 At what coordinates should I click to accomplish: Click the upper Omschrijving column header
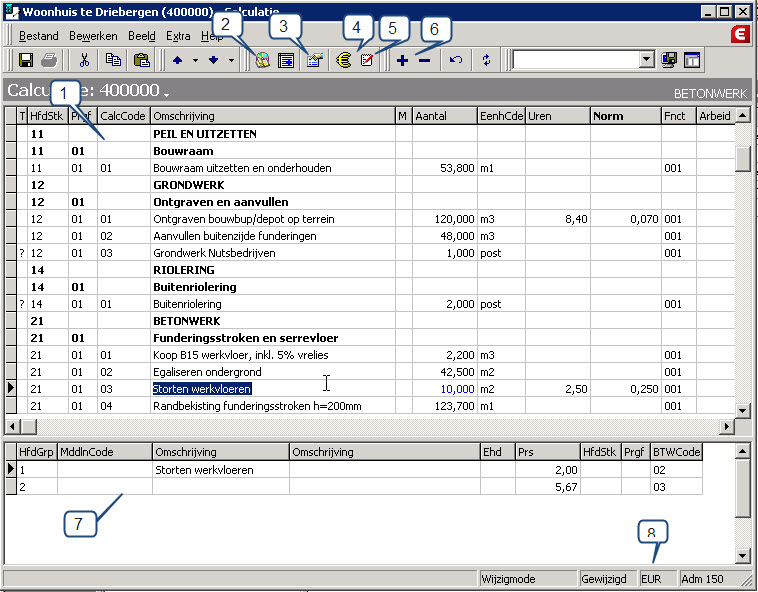(x=273, y=116)
